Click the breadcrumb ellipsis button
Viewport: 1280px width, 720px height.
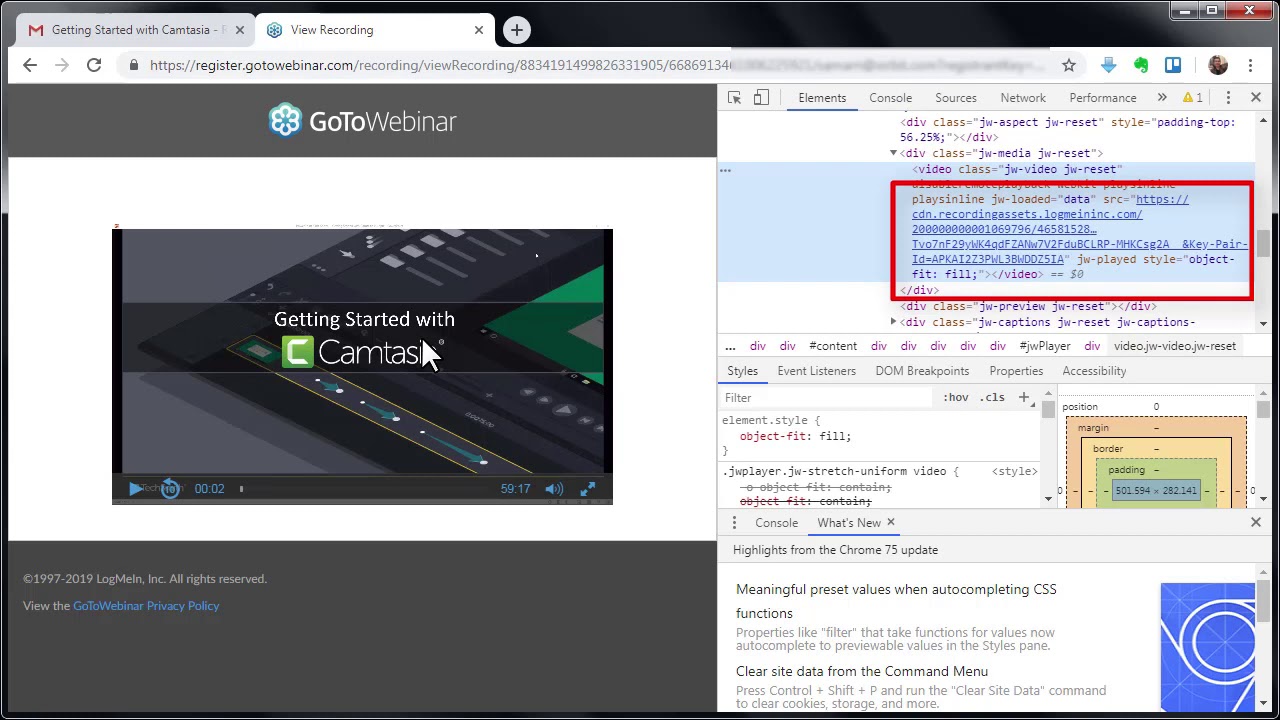pos(730,346)
